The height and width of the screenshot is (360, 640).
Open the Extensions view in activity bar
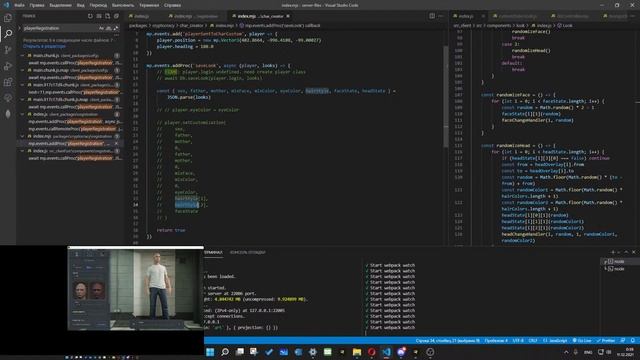click(8, 82)
